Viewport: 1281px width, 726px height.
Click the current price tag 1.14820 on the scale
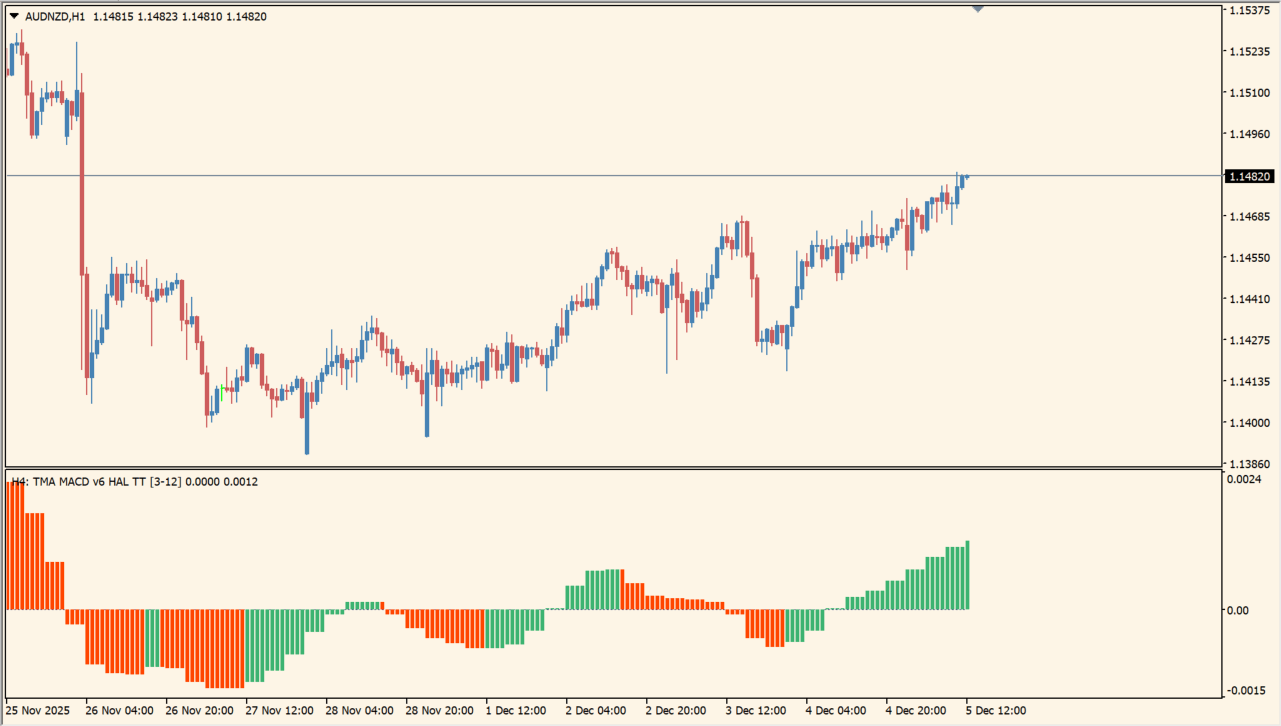click(x=1251, y=175)
